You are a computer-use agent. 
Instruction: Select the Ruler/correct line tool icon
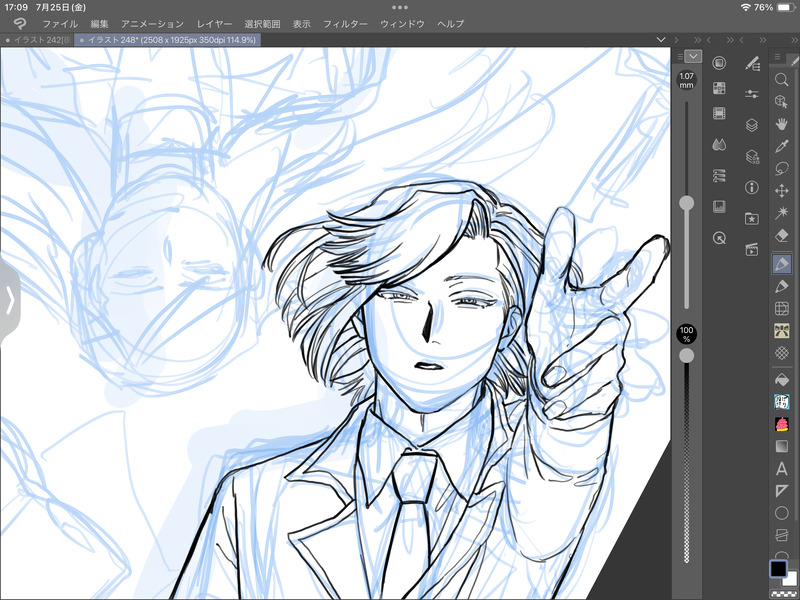pos(781,535)
